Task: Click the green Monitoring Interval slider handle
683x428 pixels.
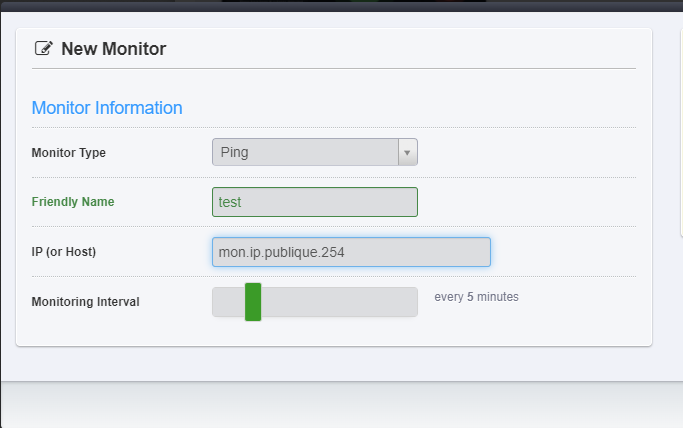Action: point(253,301)
